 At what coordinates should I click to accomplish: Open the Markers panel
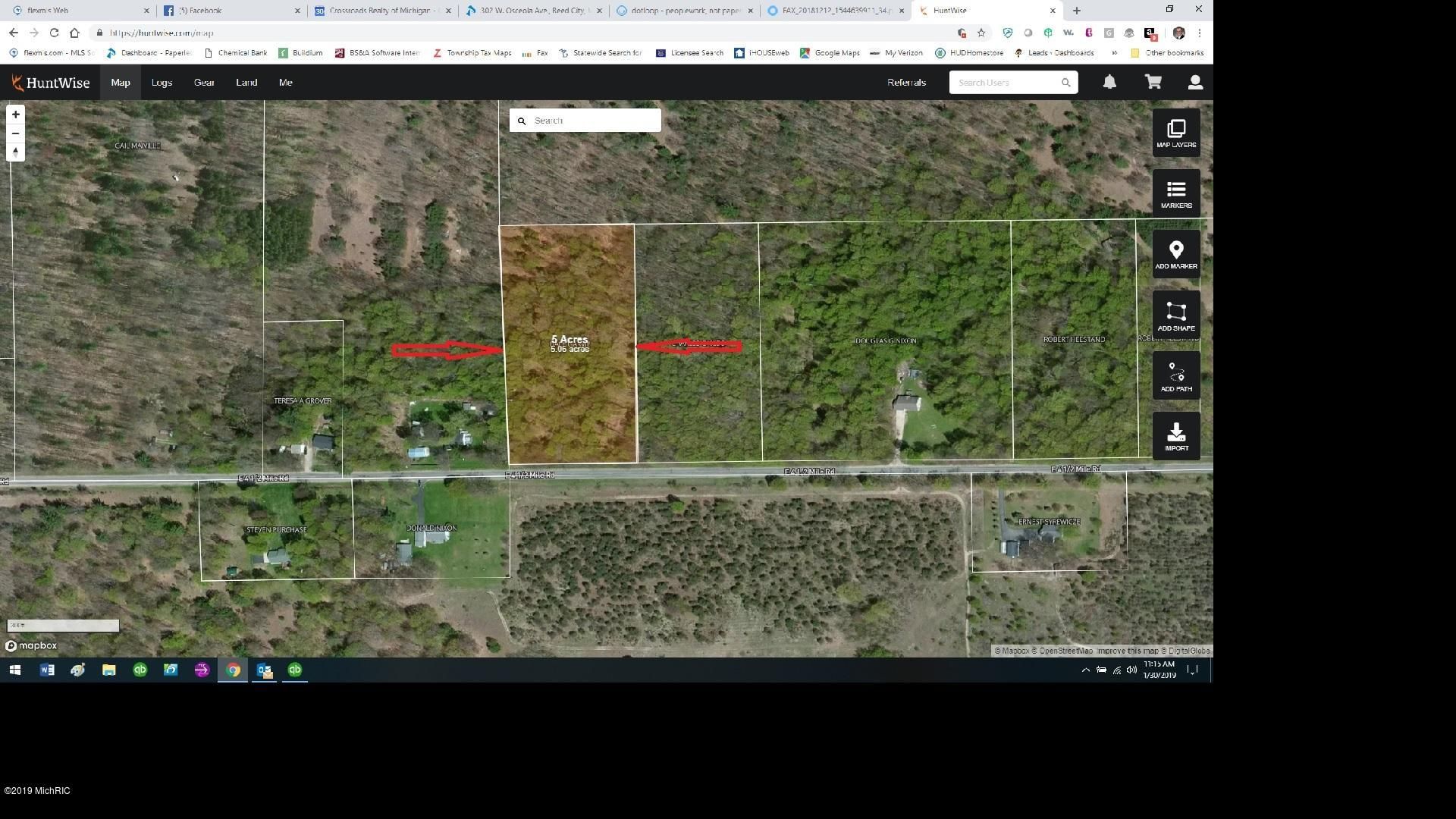(x=1176, y=192)
